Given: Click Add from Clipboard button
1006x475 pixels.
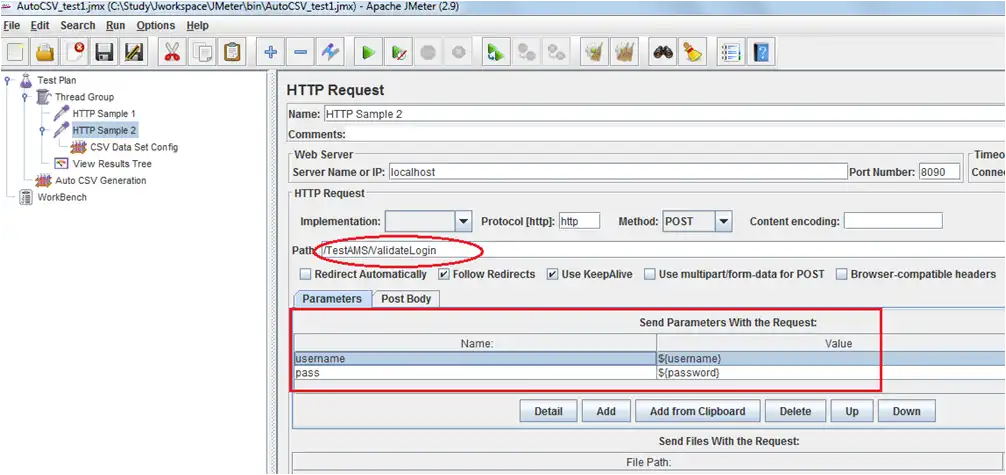Looking at the screenshot, I should pos(697,411).
